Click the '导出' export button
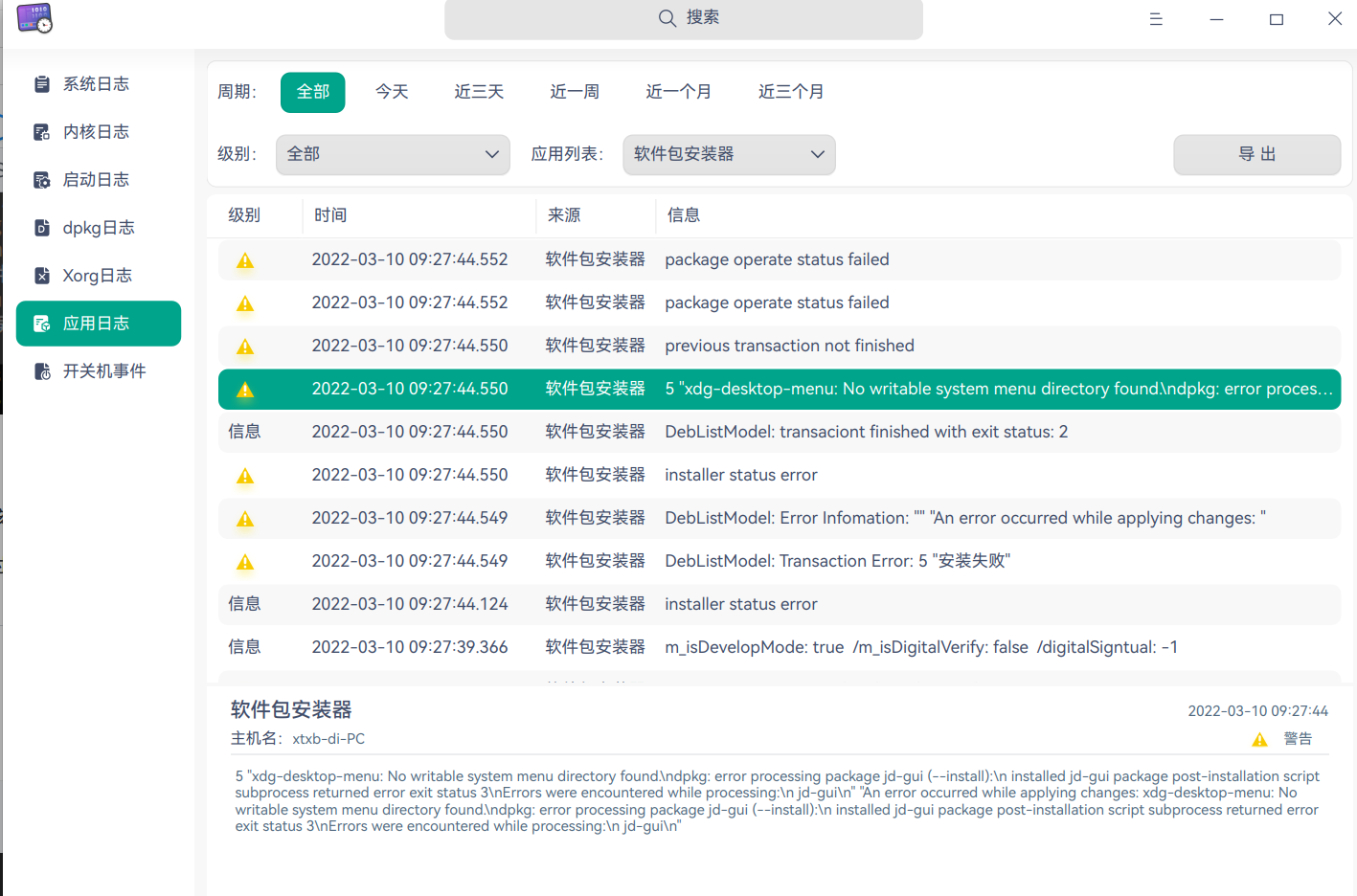1357x896 pixels. pyautogui.click(x=1256, y=154)
